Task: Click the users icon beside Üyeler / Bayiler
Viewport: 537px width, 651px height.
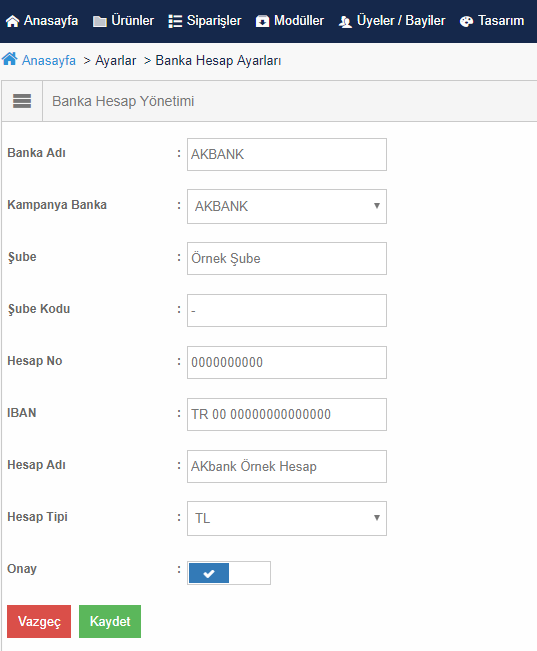Action: (345, 22)
